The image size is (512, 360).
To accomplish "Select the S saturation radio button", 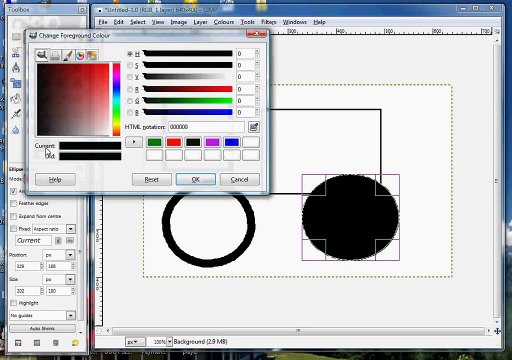I will (x=130, y=65).
